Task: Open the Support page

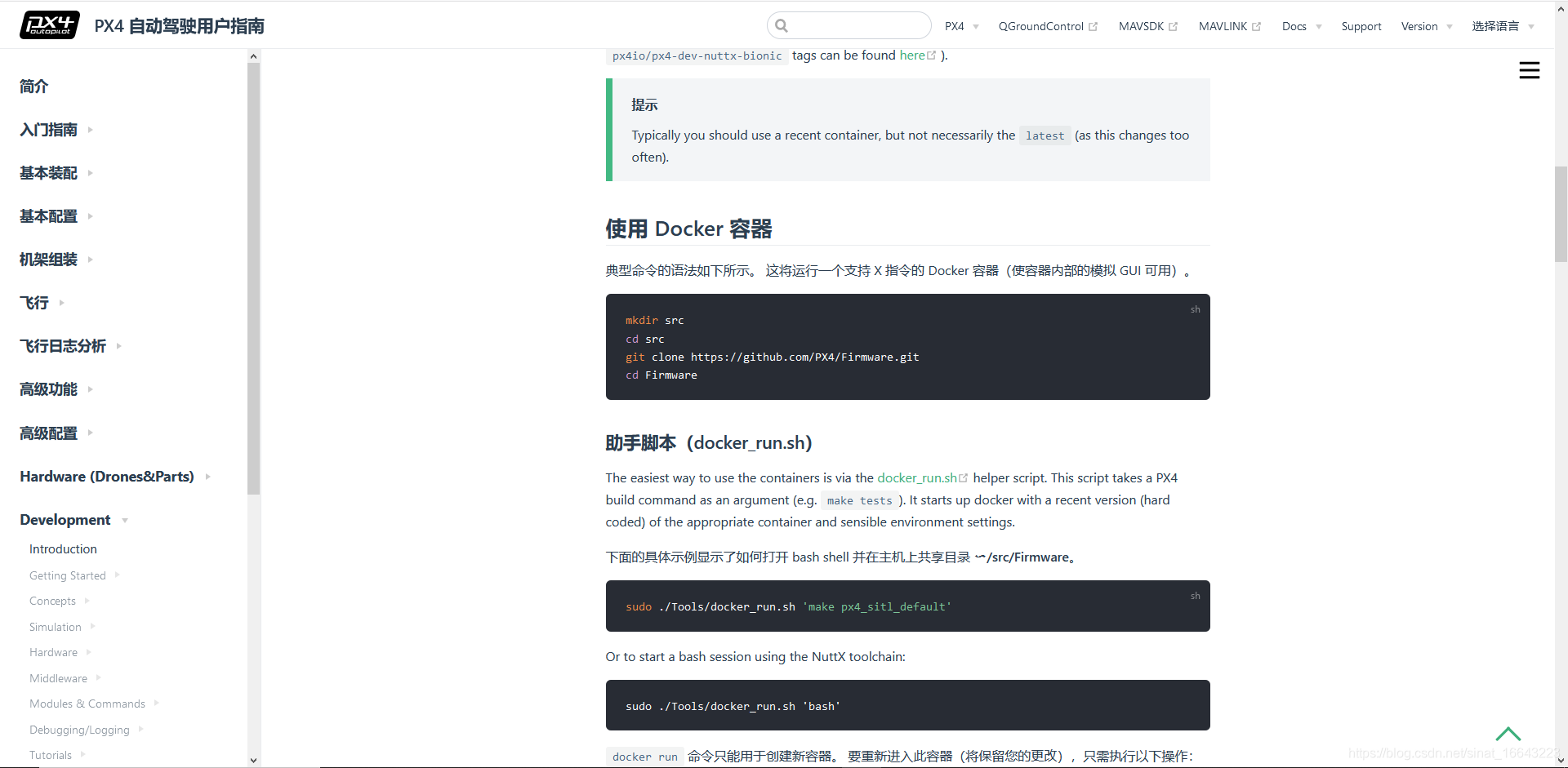Action: [1361, 25]
